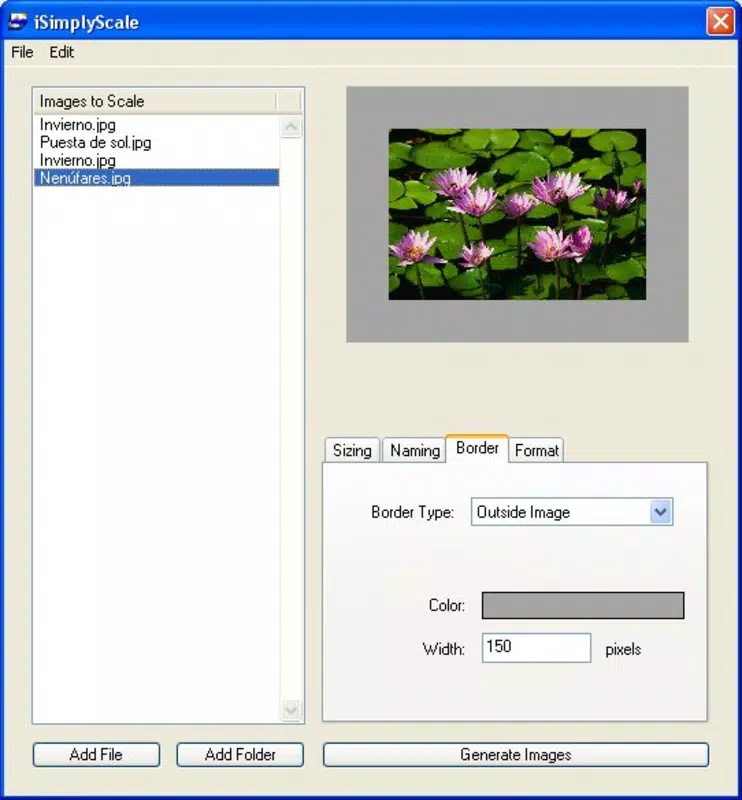This screenshot has height=800, width=742.
Task: Open the Edit menu
Action: point(61,52)
